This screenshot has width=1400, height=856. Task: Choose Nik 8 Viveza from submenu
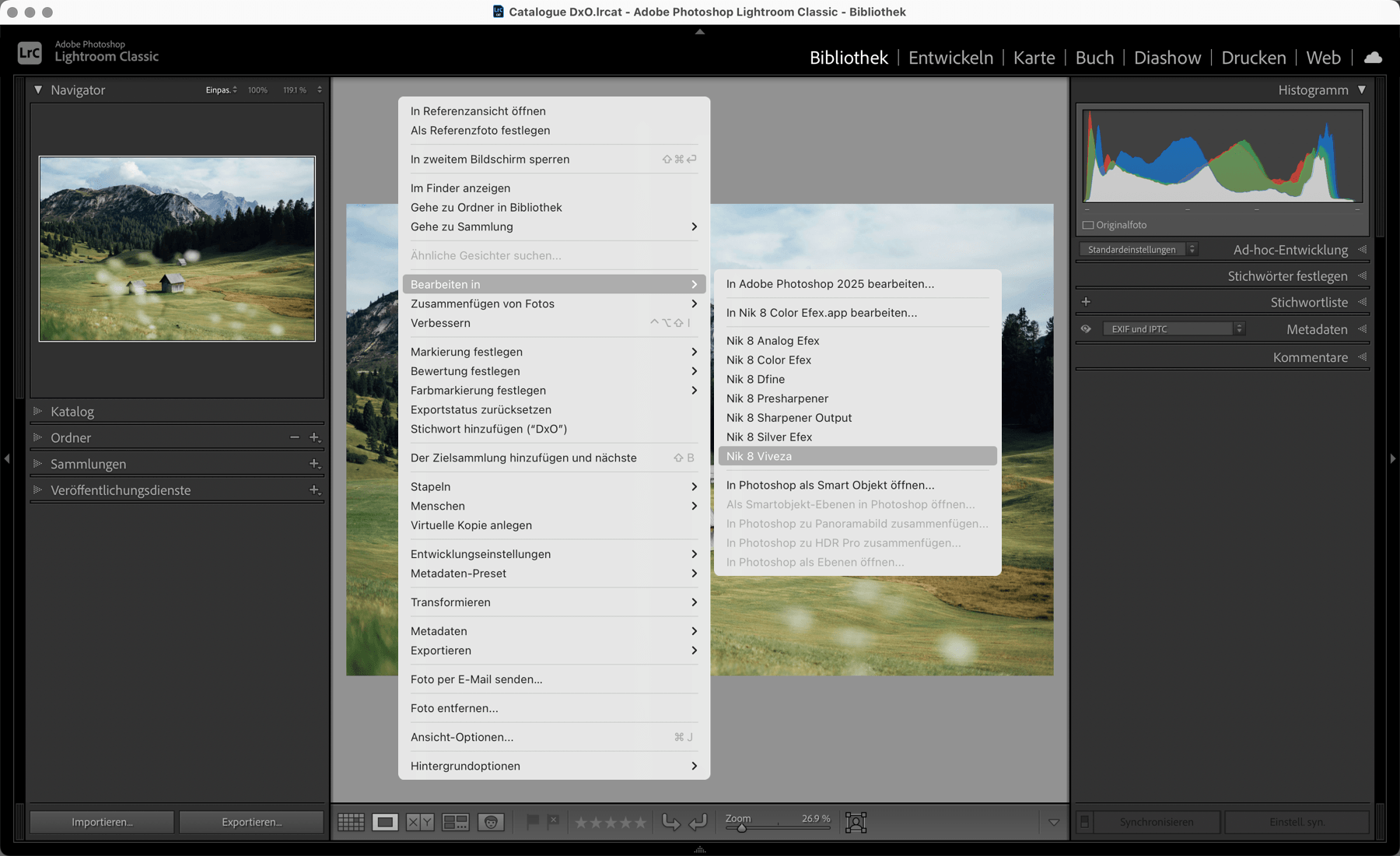pyautogui.click(x=857, y=457)
